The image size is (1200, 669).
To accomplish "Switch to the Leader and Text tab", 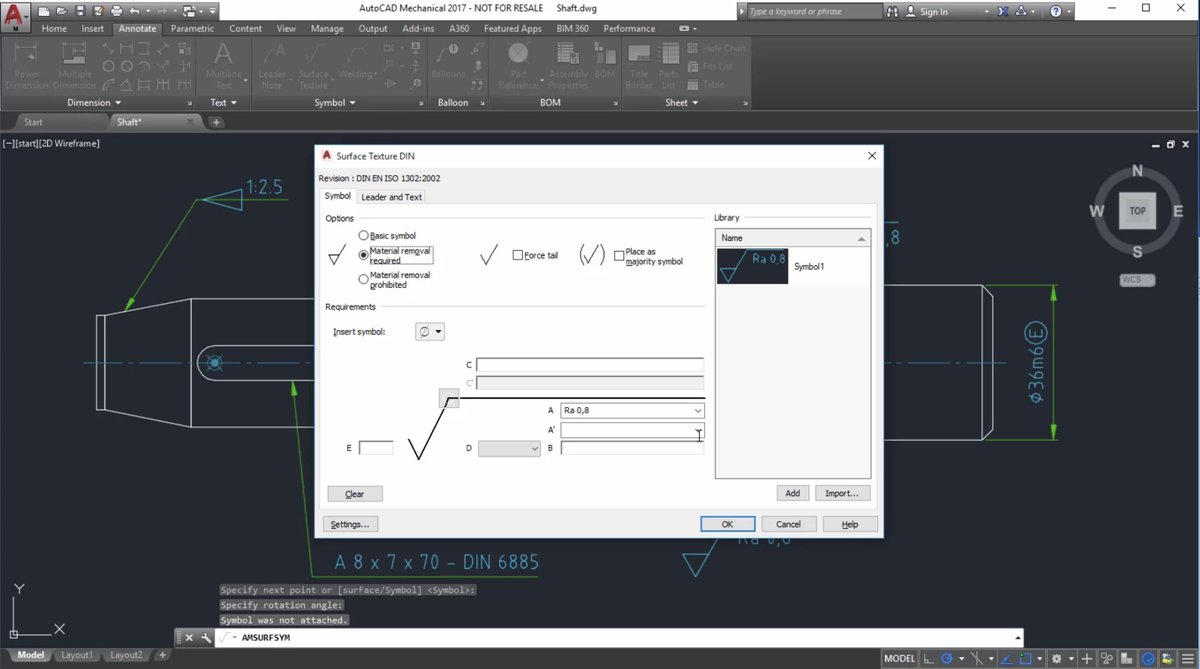I will pyautogui.click(x=391, y=197).
